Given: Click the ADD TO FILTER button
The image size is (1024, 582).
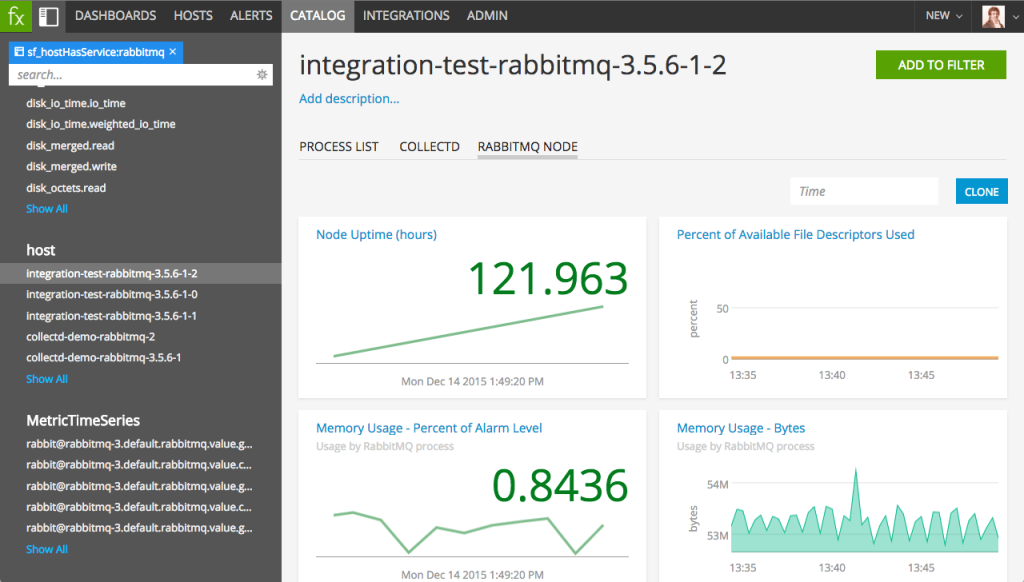Looking at the screenshot, I should click(941, 65).
